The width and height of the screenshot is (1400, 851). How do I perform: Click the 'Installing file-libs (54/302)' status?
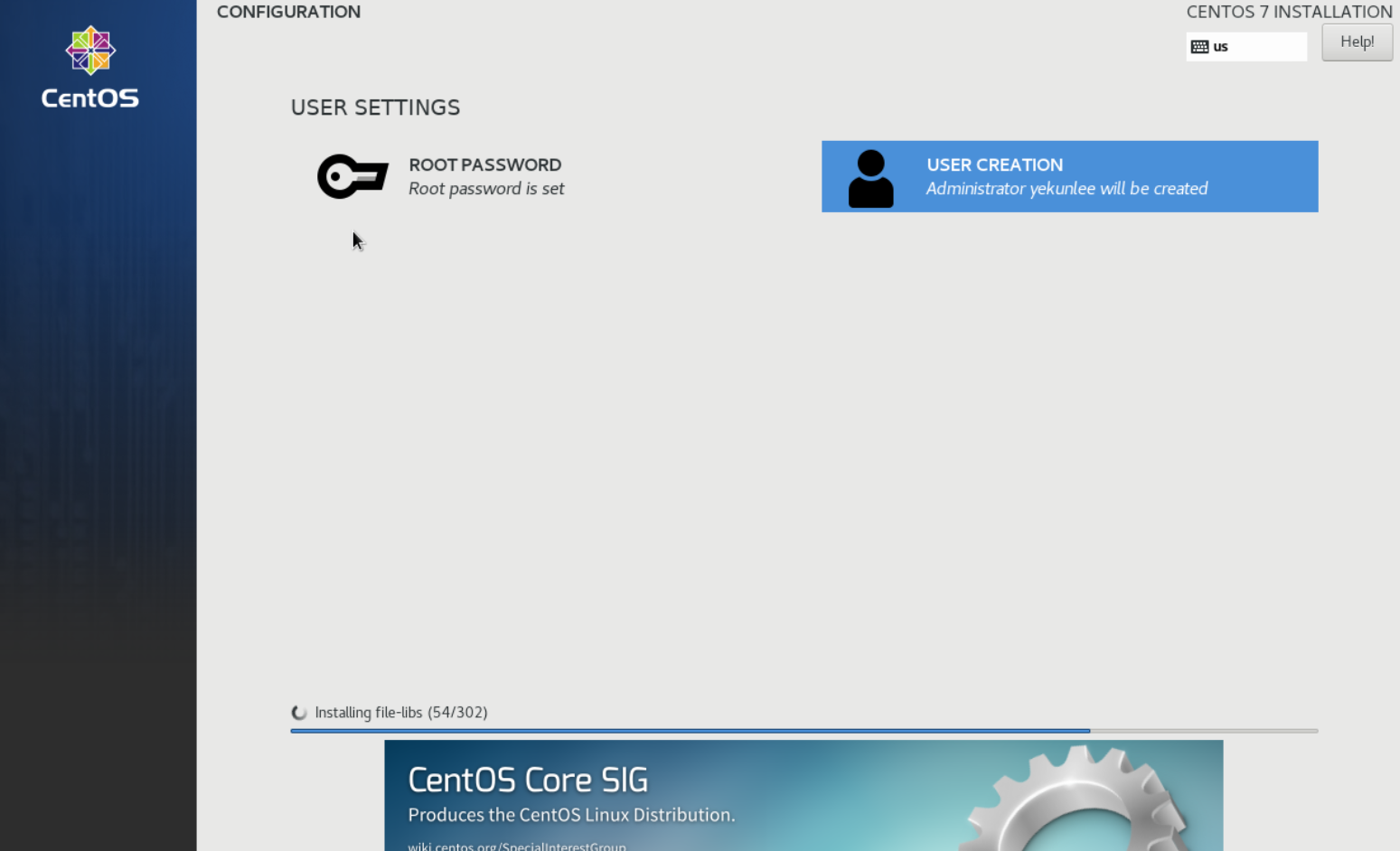point(400,713)
